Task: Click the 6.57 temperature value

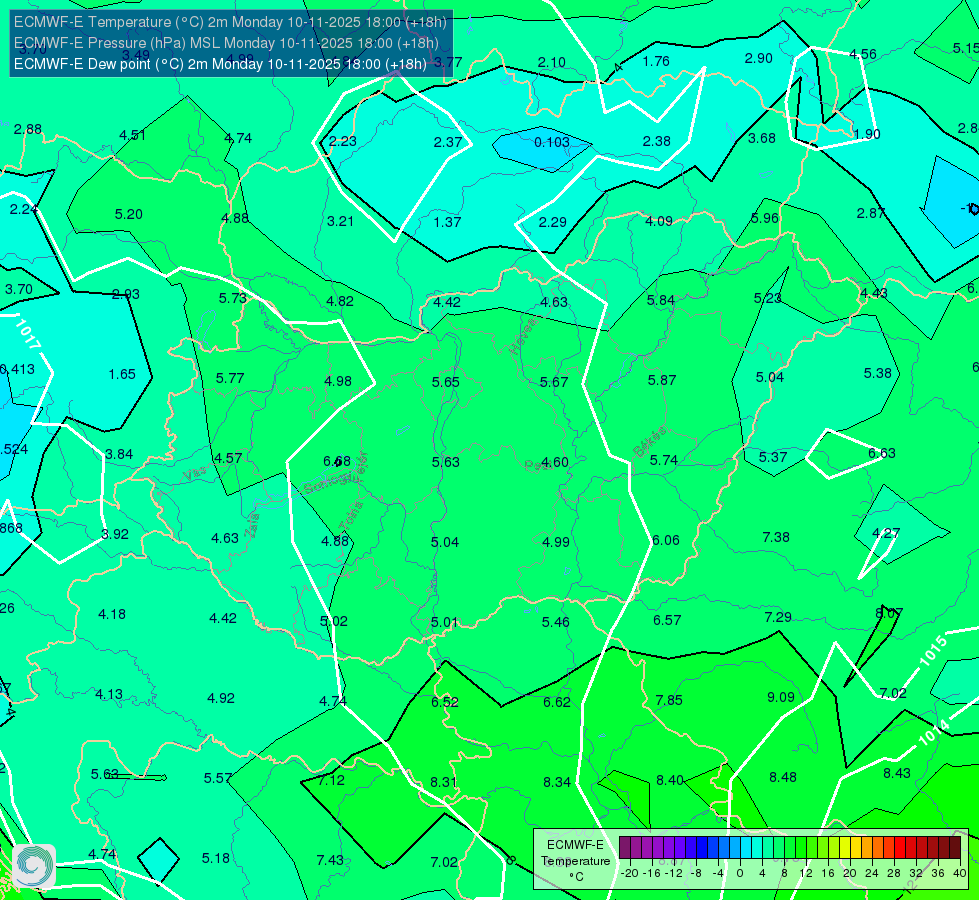Action: pyautogui.click(x=667, y=620)
